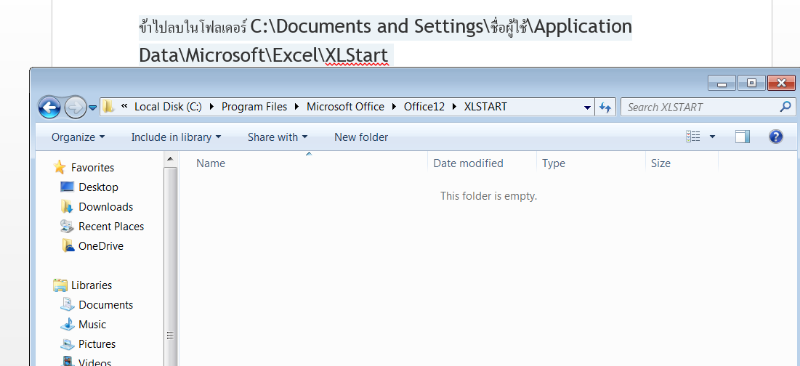Viewport: 800px width, 366px height.
Task: Go to Local Disk (C:) breadcrumb
Action: [168, 107]
